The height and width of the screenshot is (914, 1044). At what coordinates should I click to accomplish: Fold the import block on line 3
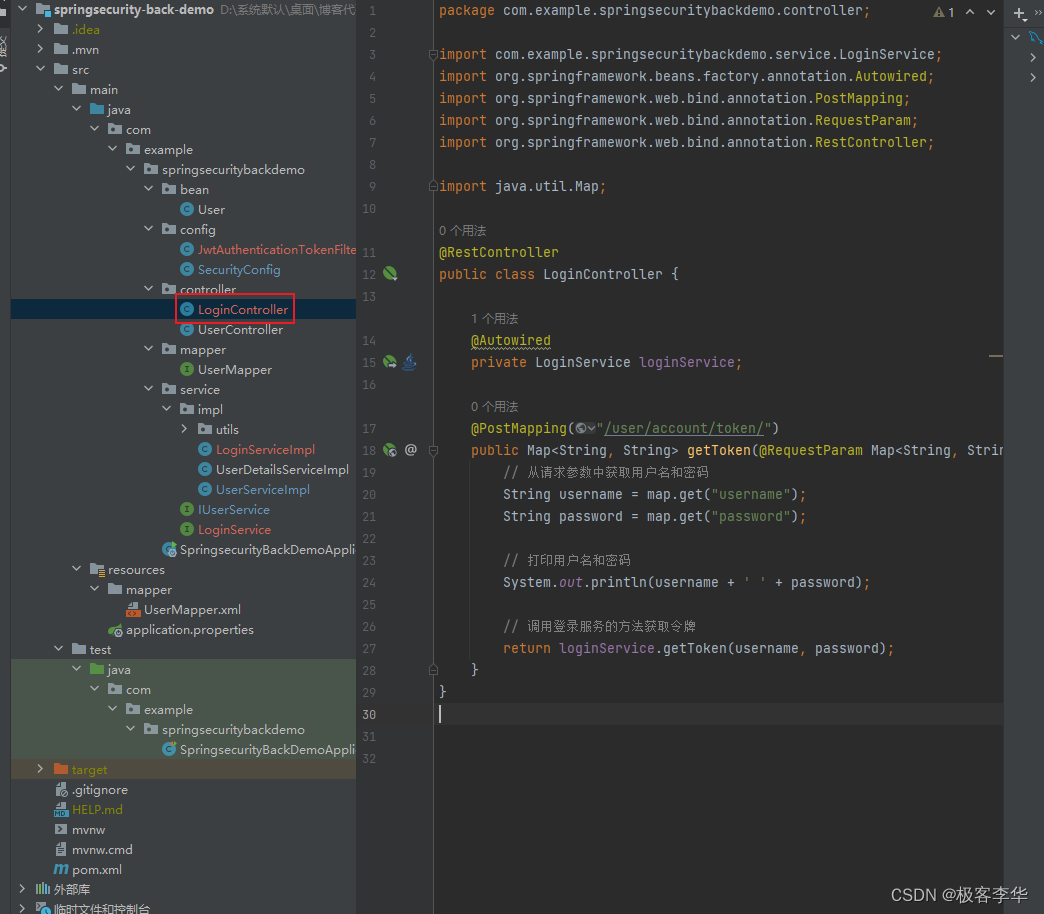coord(433,55)
